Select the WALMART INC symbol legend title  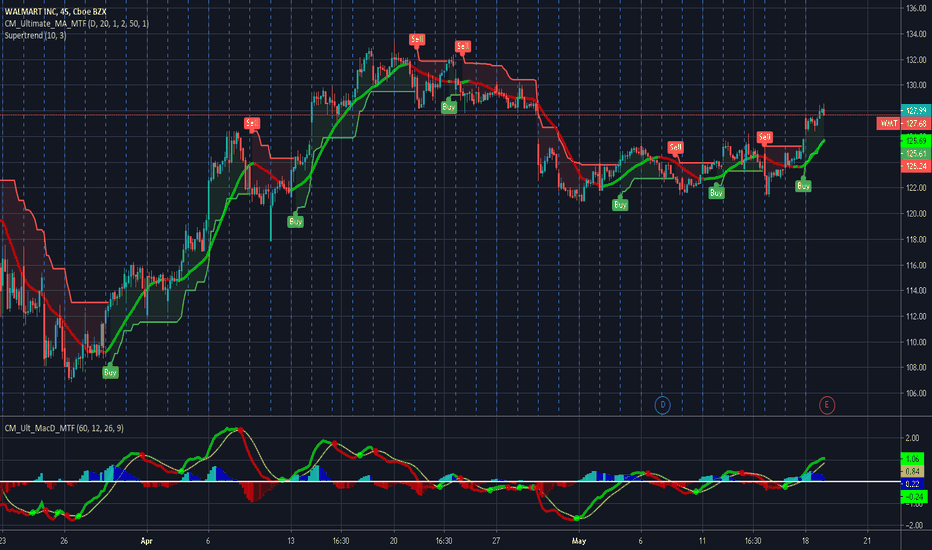pyautogui.click(x=56, y=11)
